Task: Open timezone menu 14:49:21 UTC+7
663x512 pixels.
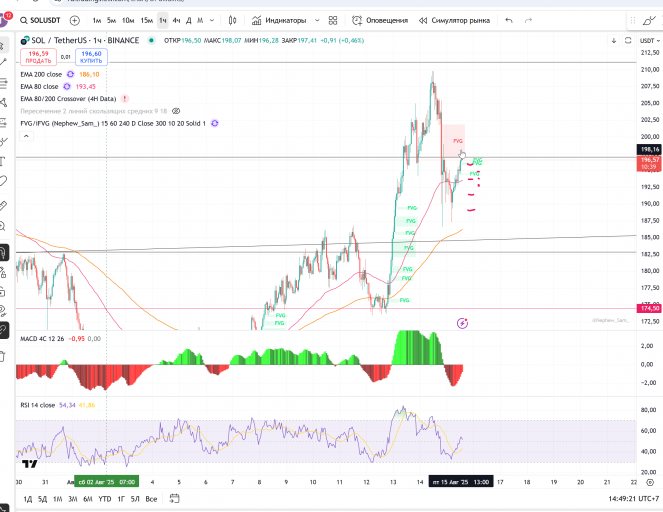Action: [633, 499]
